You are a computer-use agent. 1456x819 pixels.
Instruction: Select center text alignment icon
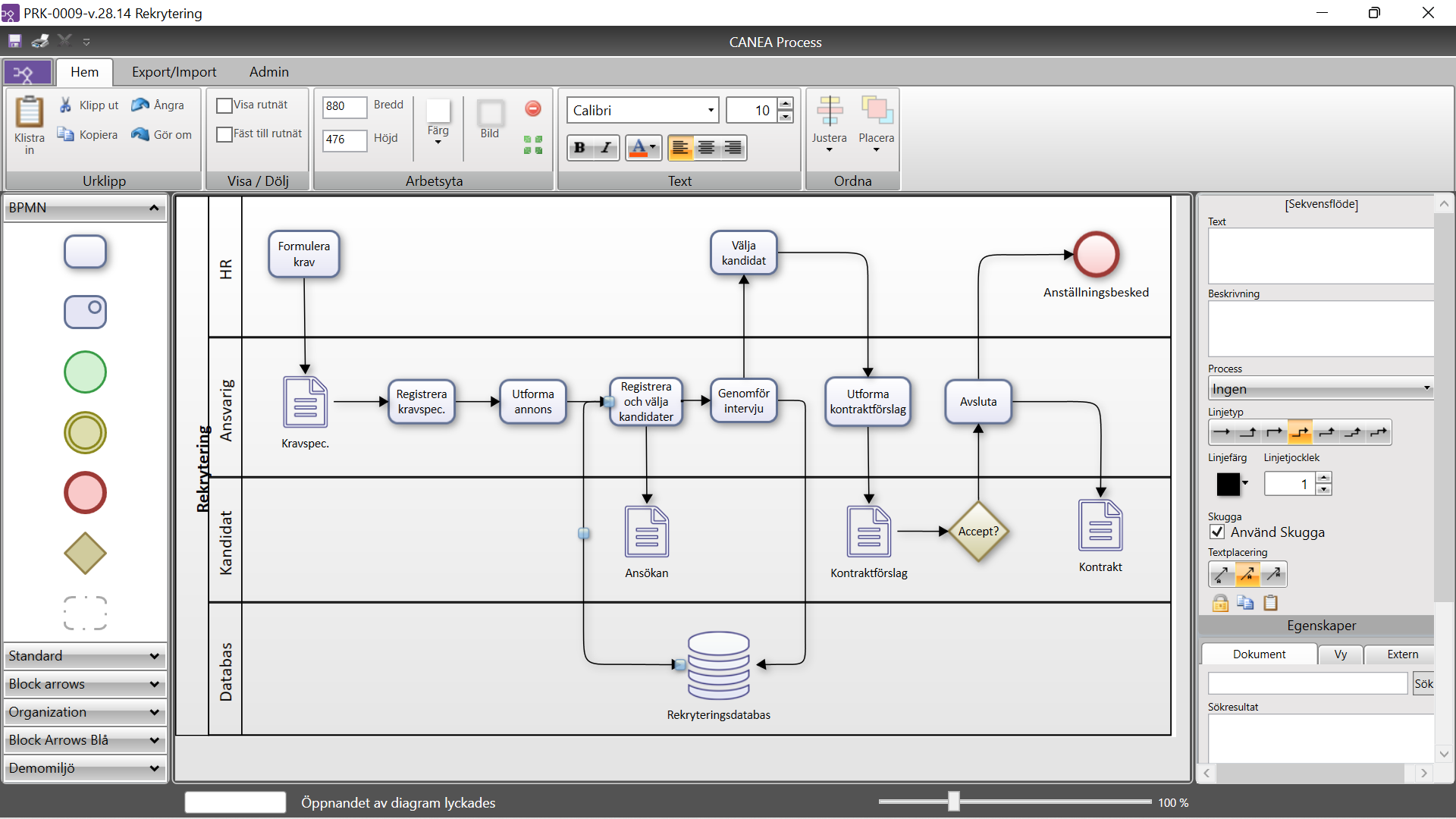(706, 148)
